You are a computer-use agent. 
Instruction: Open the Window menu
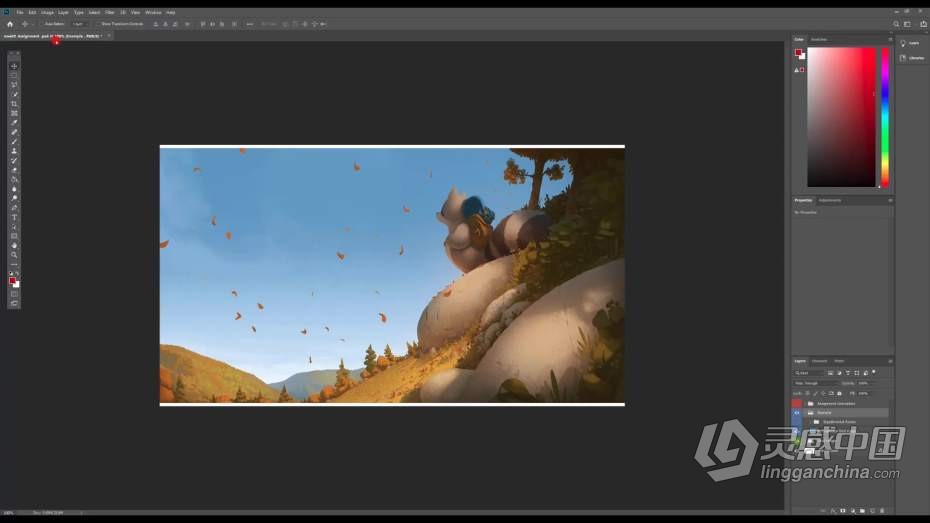(153, 12)
